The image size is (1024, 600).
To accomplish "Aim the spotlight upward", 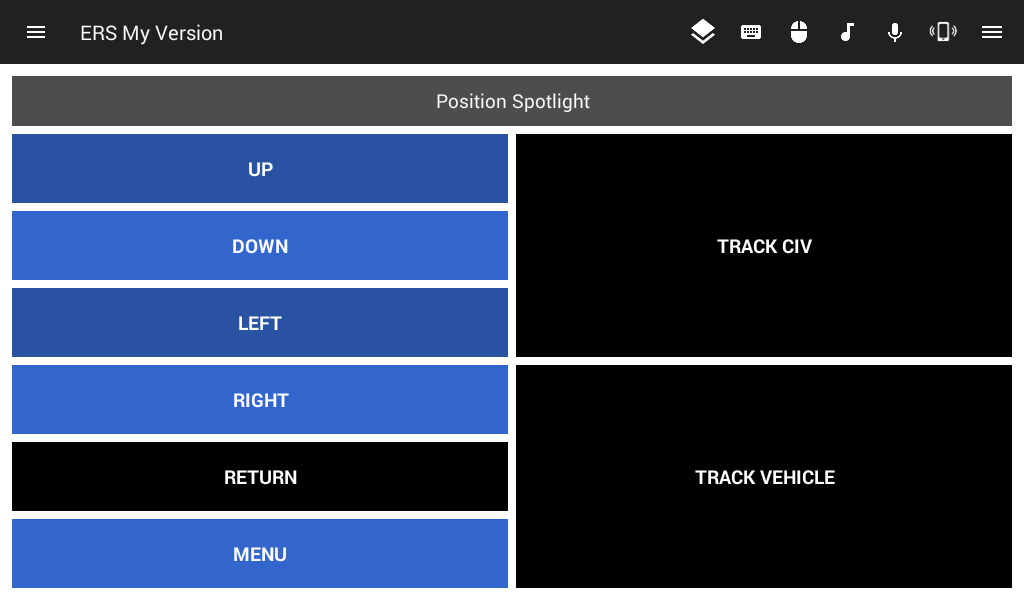I will [x=260, y=169].
